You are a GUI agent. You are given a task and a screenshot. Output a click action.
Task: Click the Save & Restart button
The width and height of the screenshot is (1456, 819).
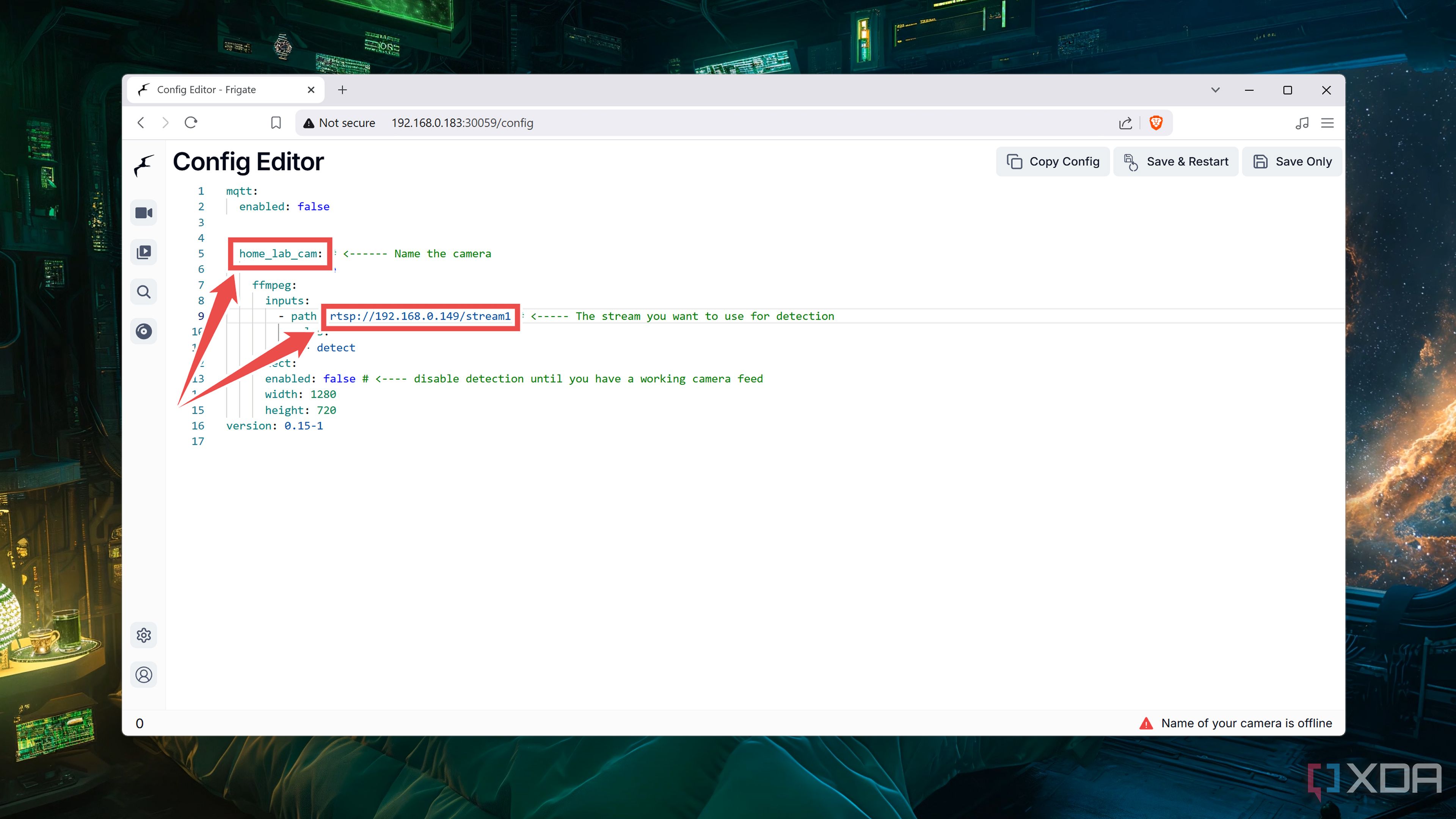pos(1176,162)
